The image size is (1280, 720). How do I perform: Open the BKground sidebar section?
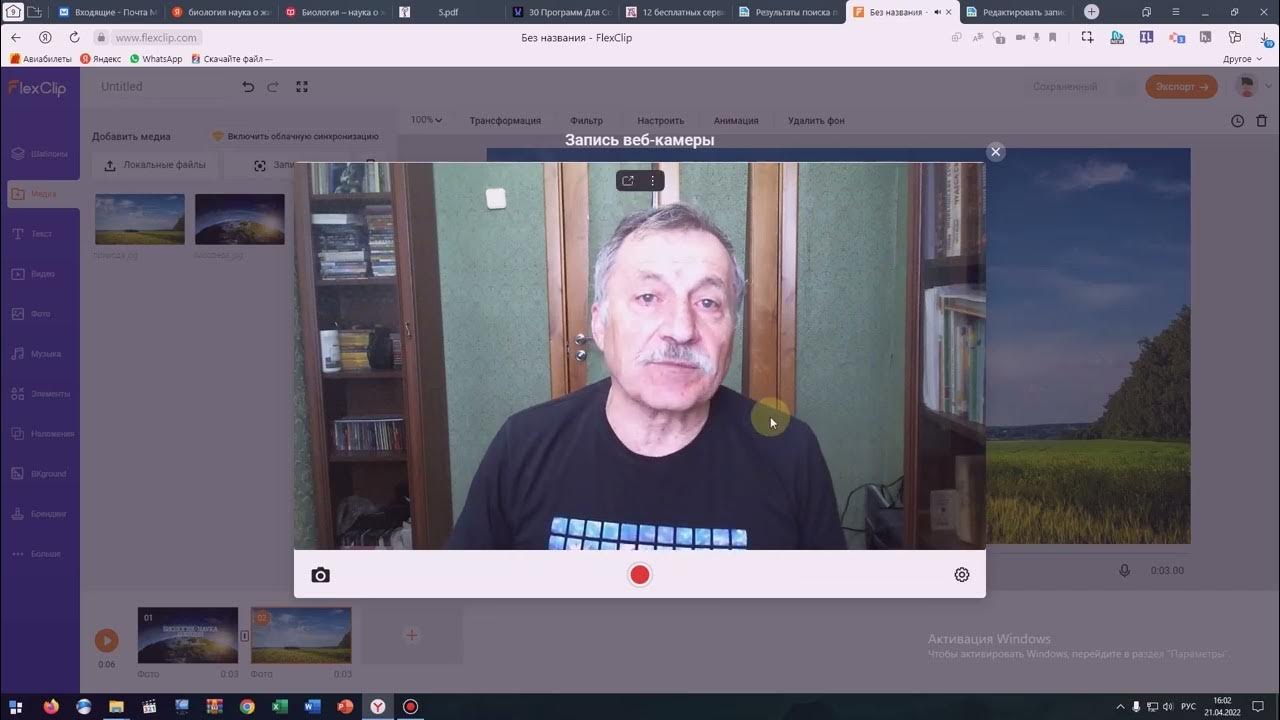click(40, 474)
